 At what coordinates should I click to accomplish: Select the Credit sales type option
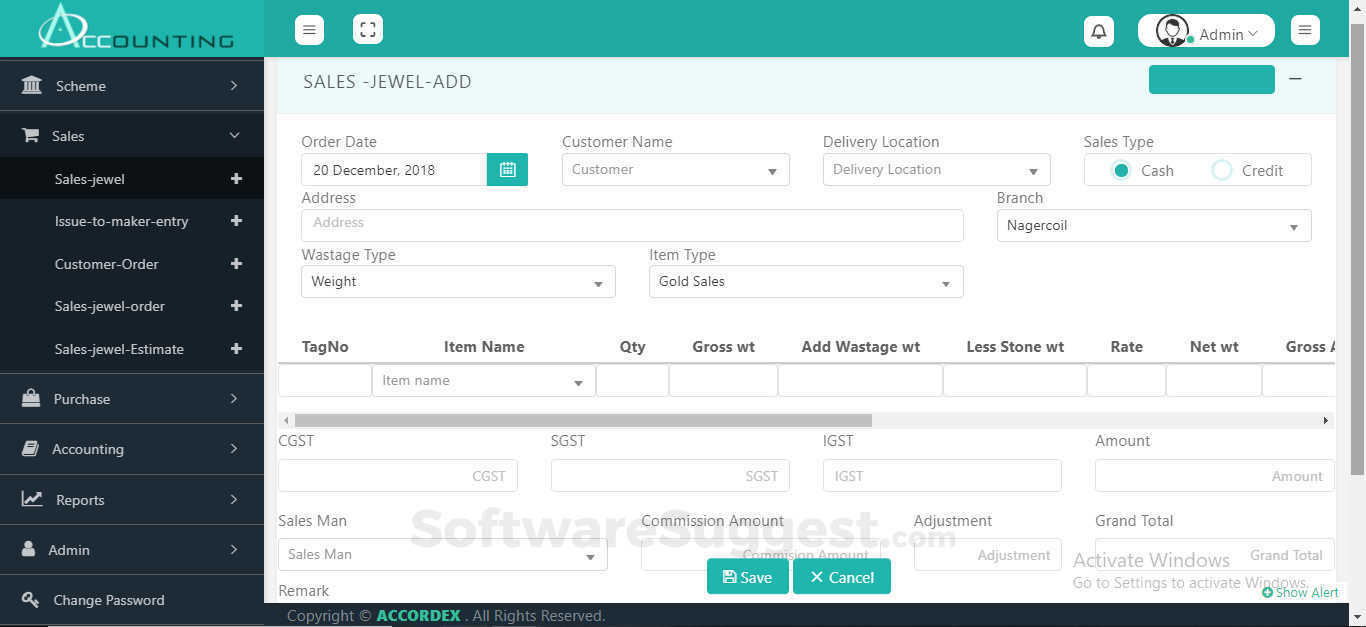click(x=1221, y=170)
